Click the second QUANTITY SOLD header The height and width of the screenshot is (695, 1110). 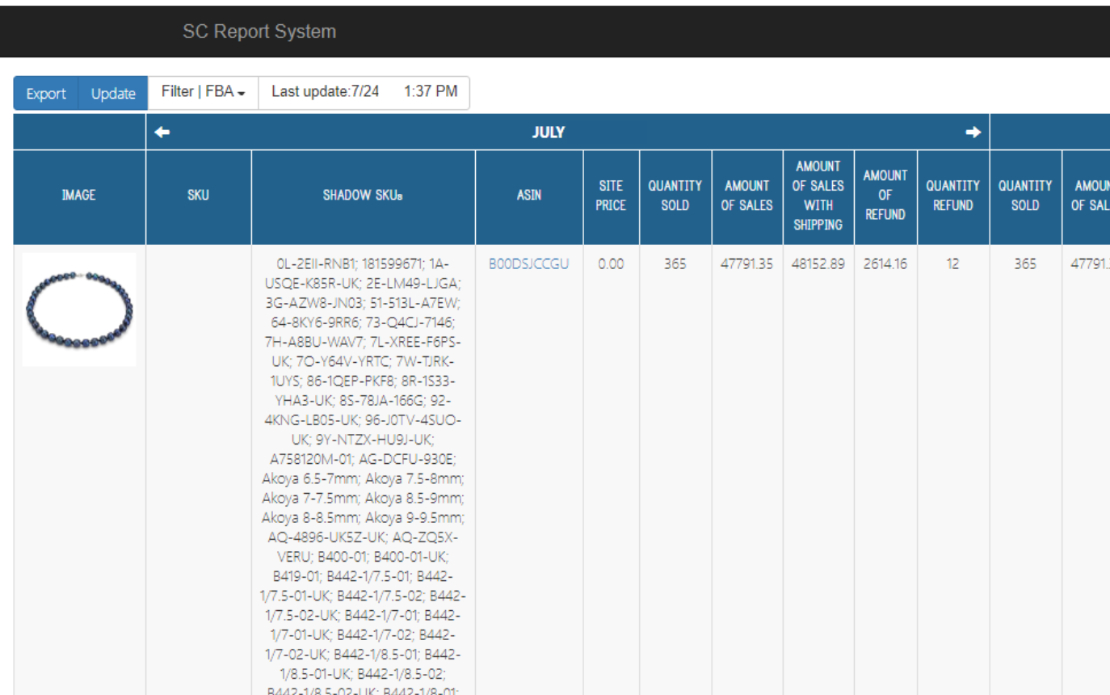[x=1025, y=196]
